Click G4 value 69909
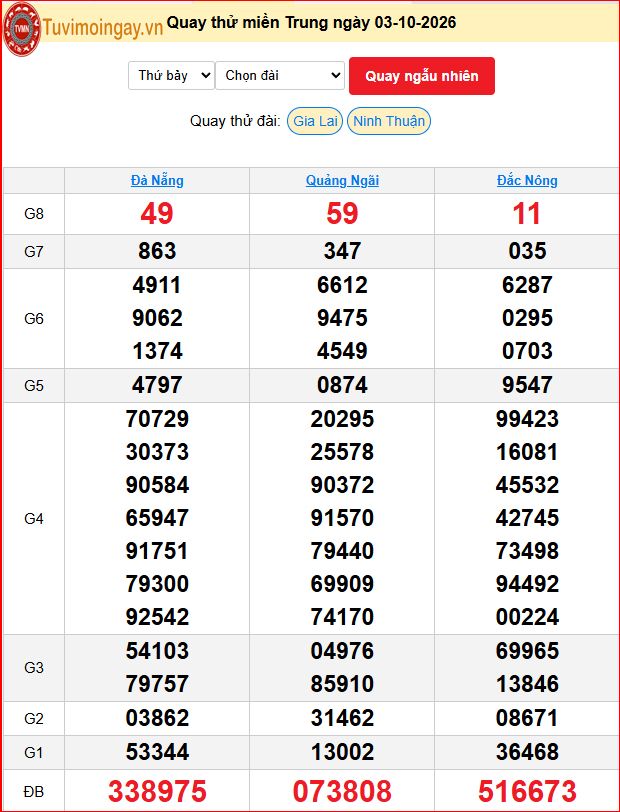Viewport: 620px width, 812px height. pos(342,584)
